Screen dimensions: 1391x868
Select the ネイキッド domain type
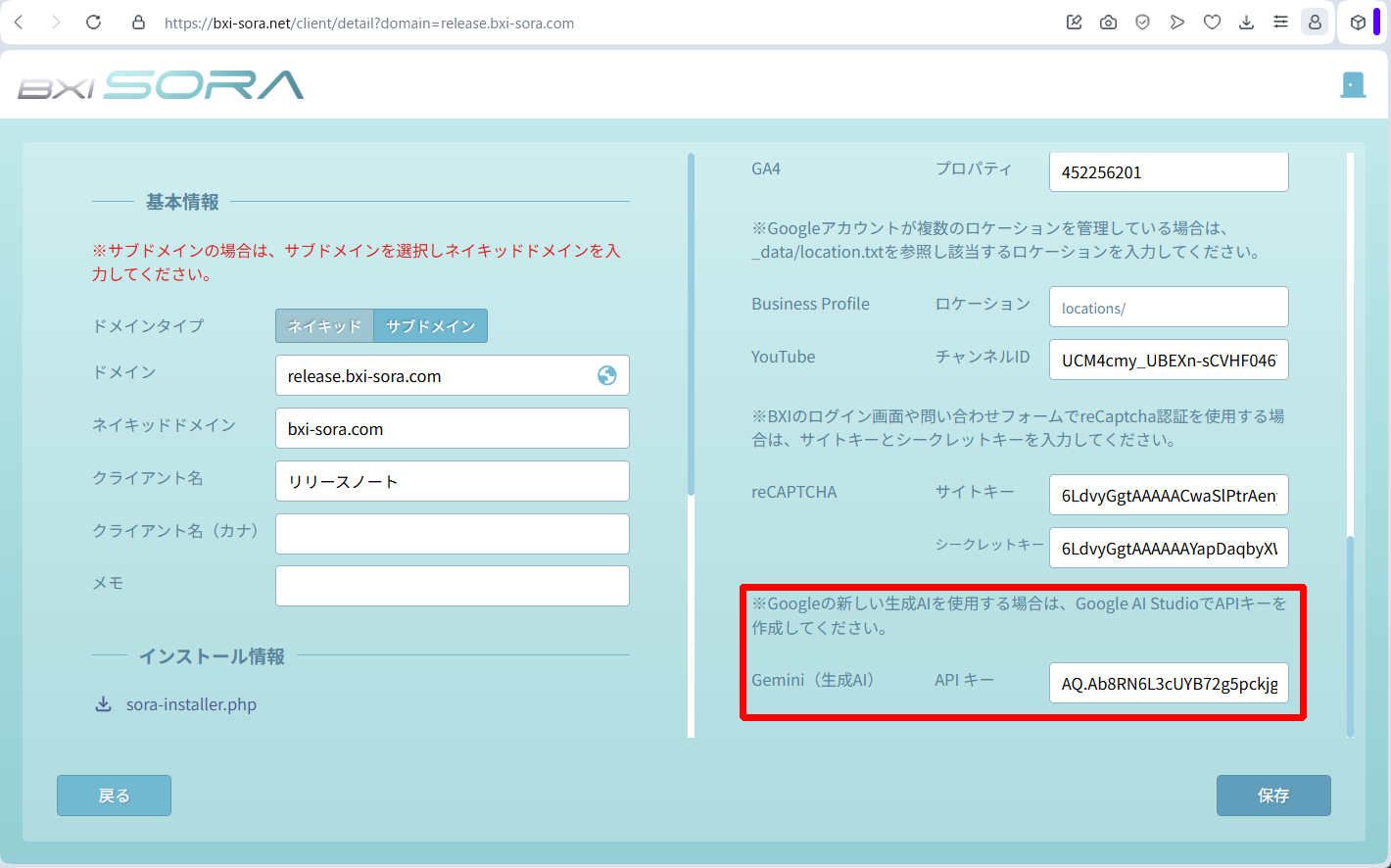tap(324, 326)
